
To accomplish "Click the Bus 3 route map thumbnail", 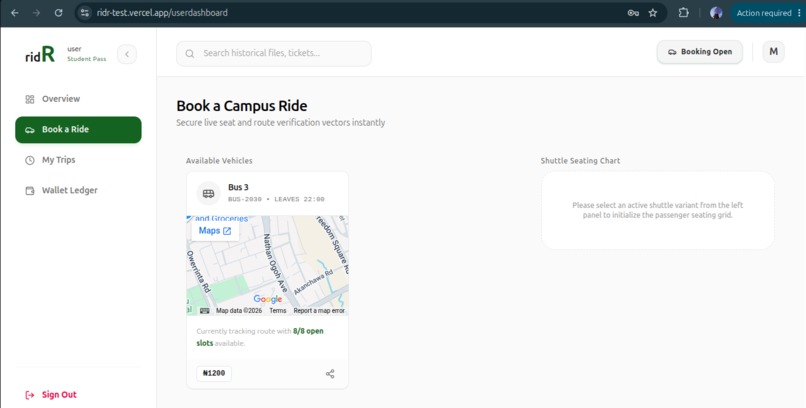I will coord(267,265).
